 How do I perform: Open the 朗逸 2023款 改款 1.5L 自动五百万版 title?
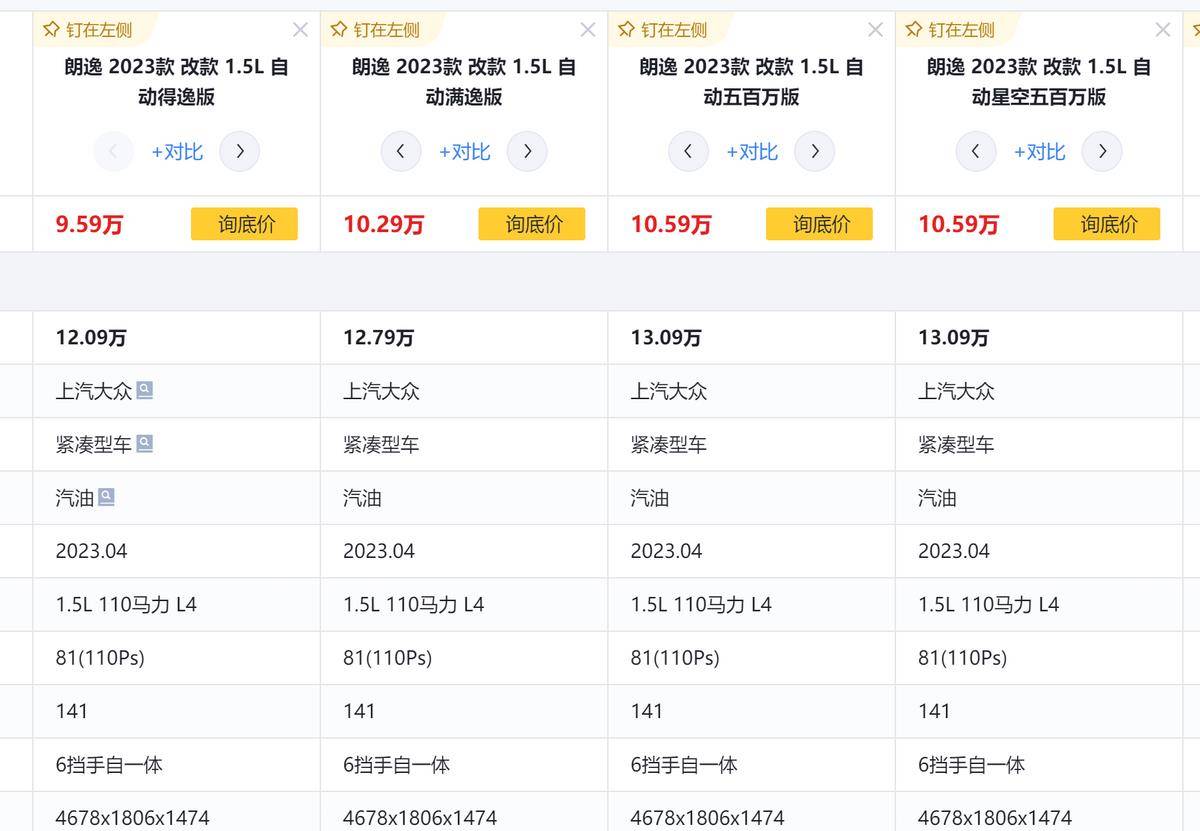[x=752, y=82]
